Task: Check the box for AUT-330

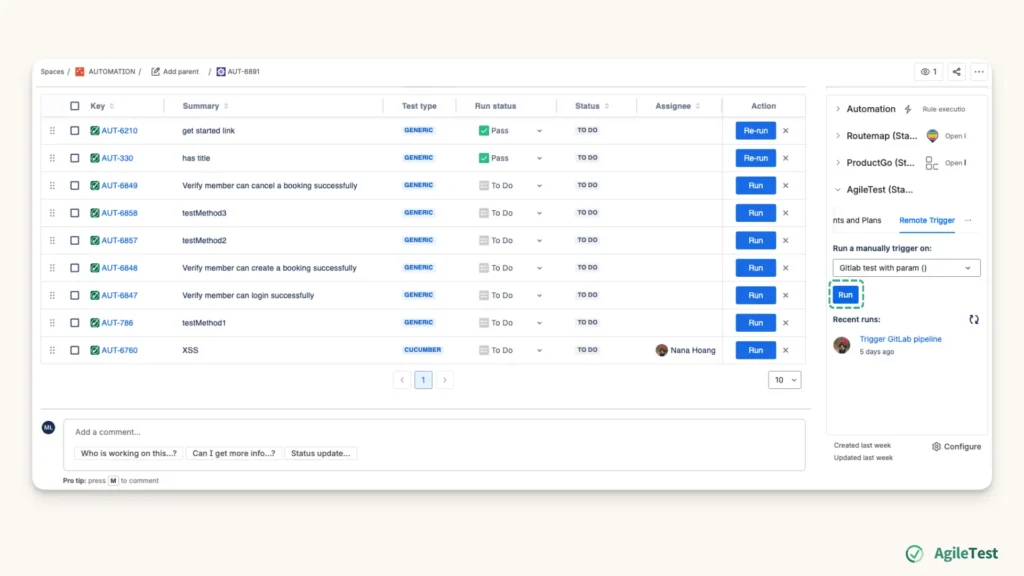Action: tap(74, 158)
